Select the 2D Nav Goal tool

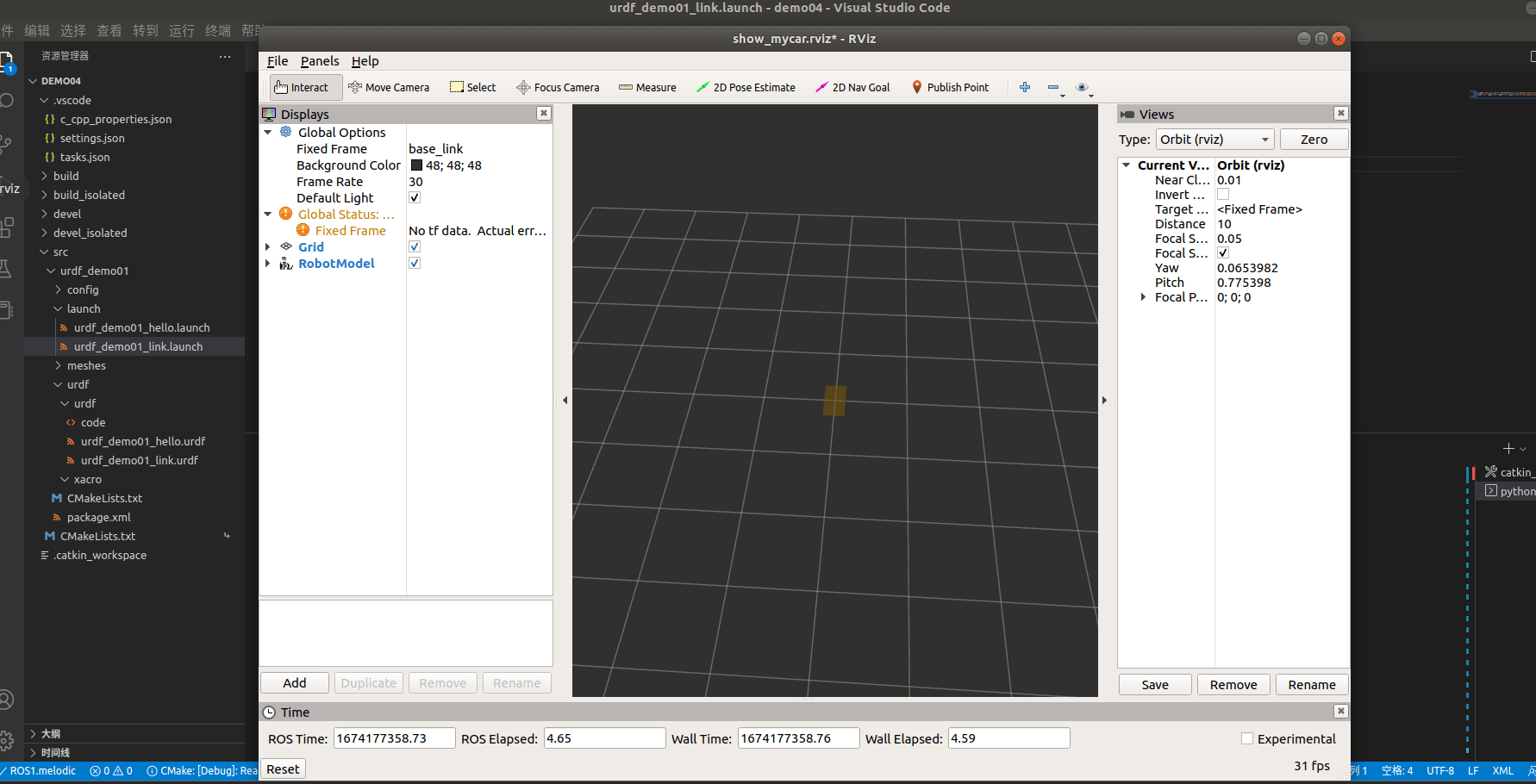click(852, 87)
